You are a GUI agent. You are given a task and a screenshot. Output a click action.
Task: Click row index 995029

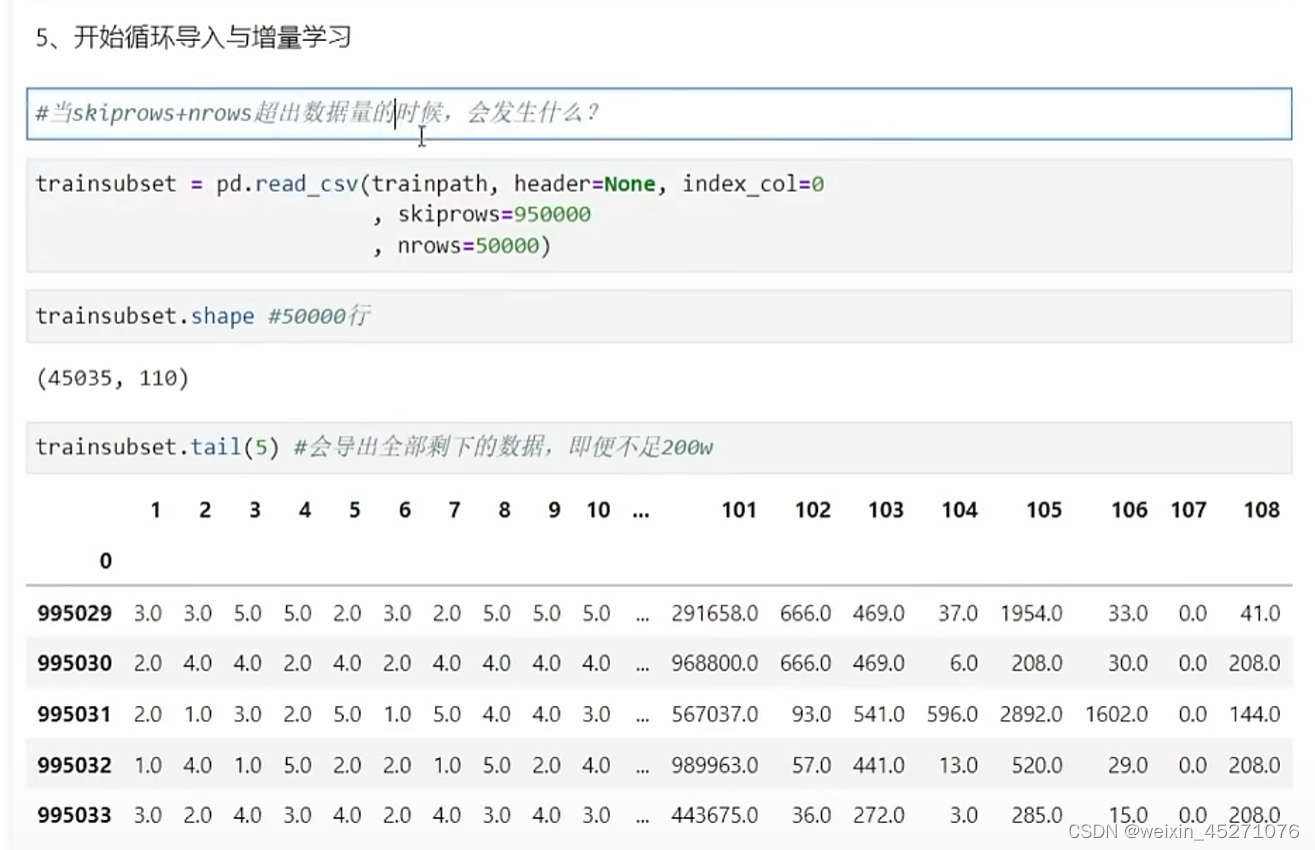point(75,613)
